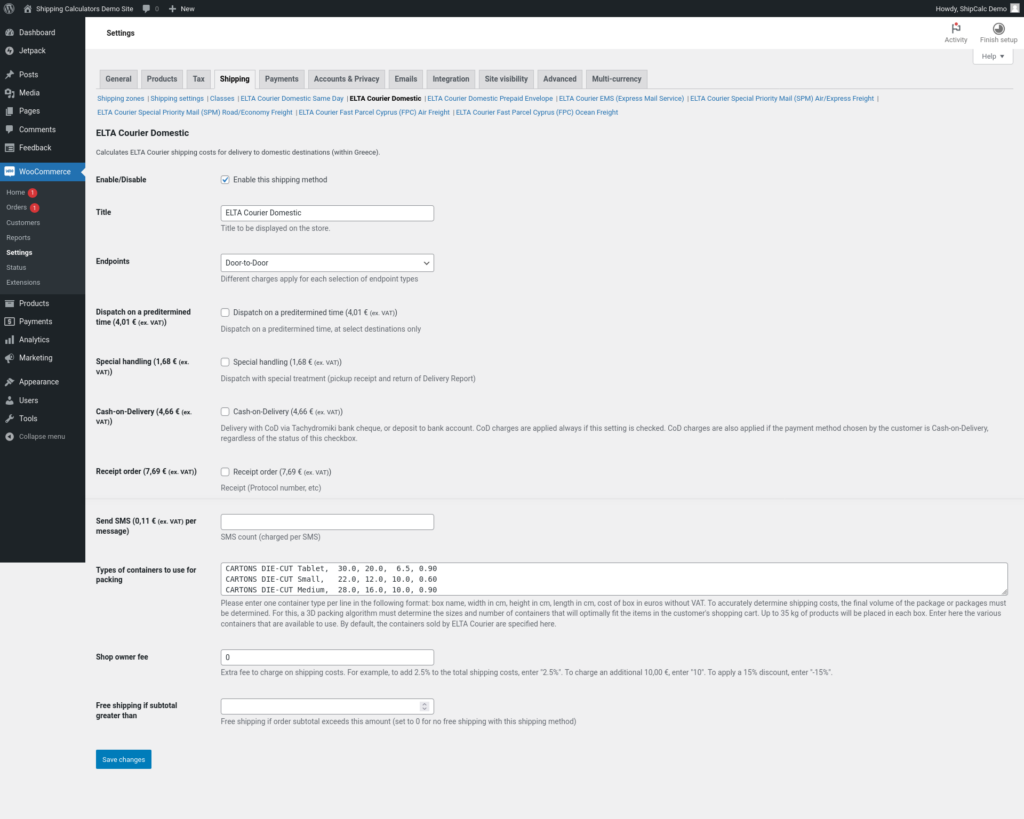1024x819 pixels.
Task: Tick the Receipt order checkbox
Action: pos(225,472)
